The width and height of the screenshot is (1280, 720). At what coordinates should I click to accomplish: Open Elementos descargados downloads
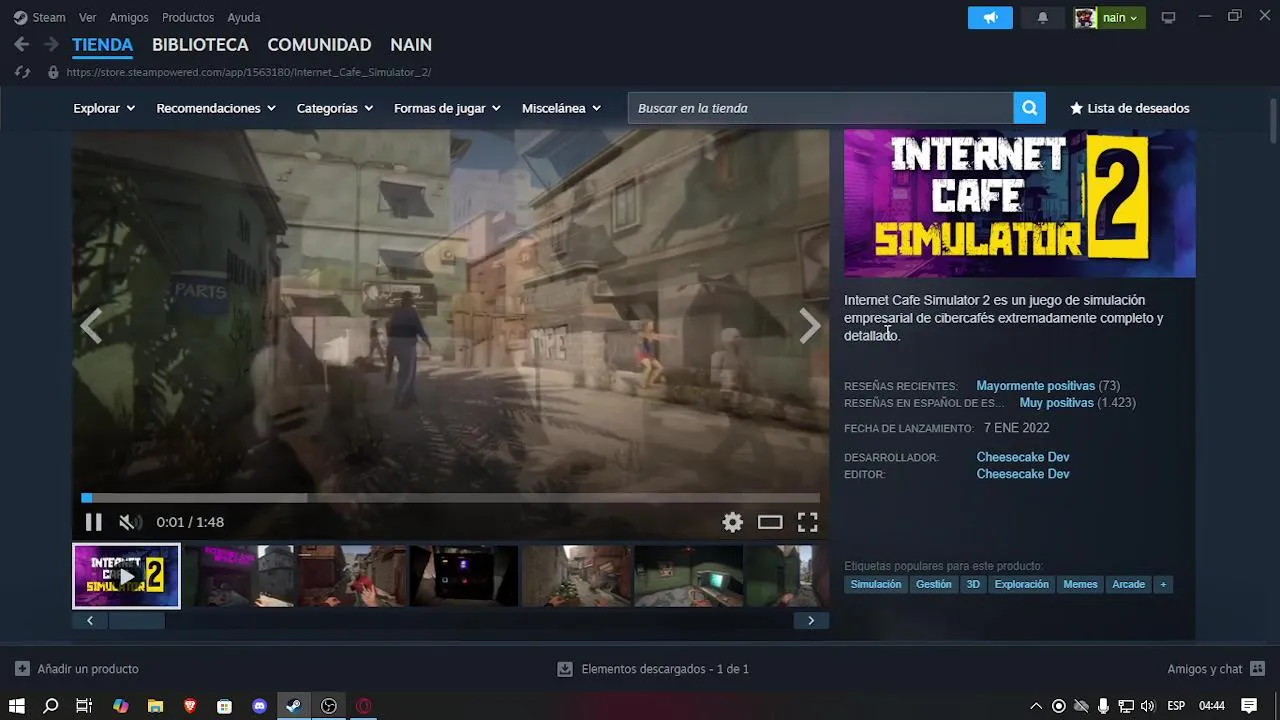click(653, 669)
